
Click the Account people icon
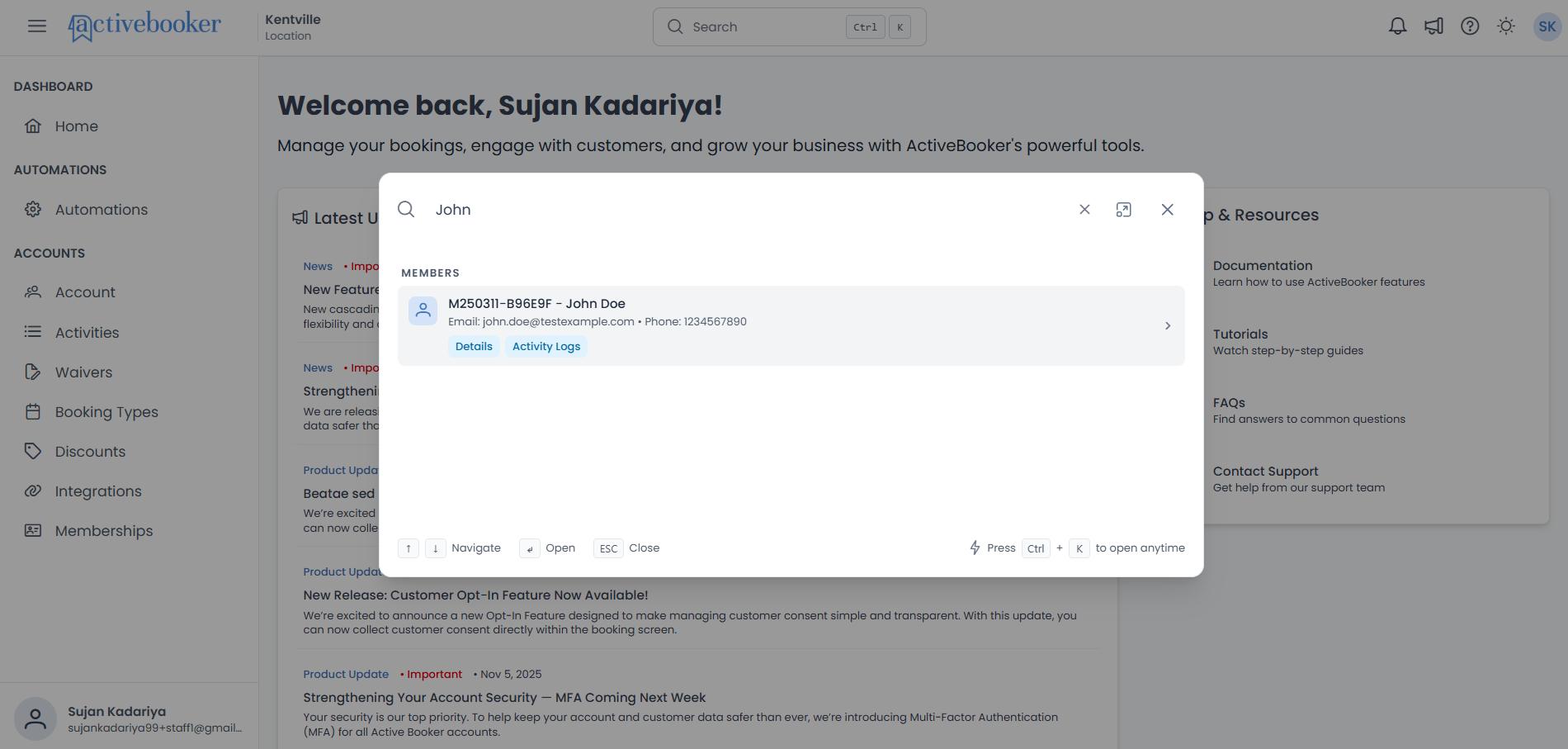coord(33,292)
